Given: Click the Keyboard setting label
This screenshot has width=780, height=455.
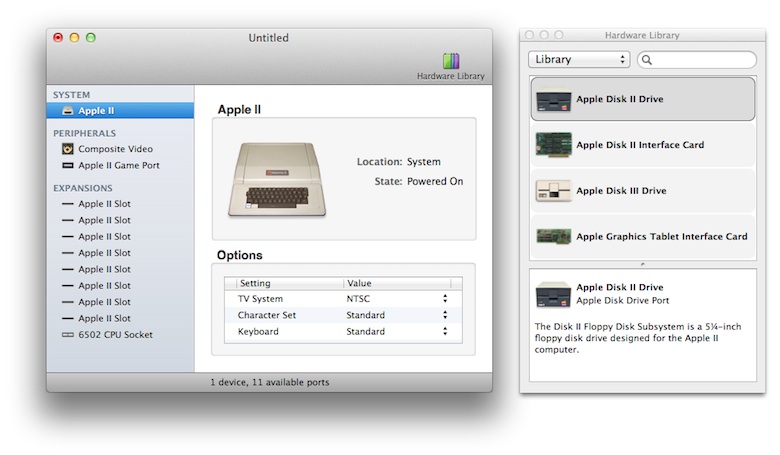Looking at the screenshot, I should point(258,331).
